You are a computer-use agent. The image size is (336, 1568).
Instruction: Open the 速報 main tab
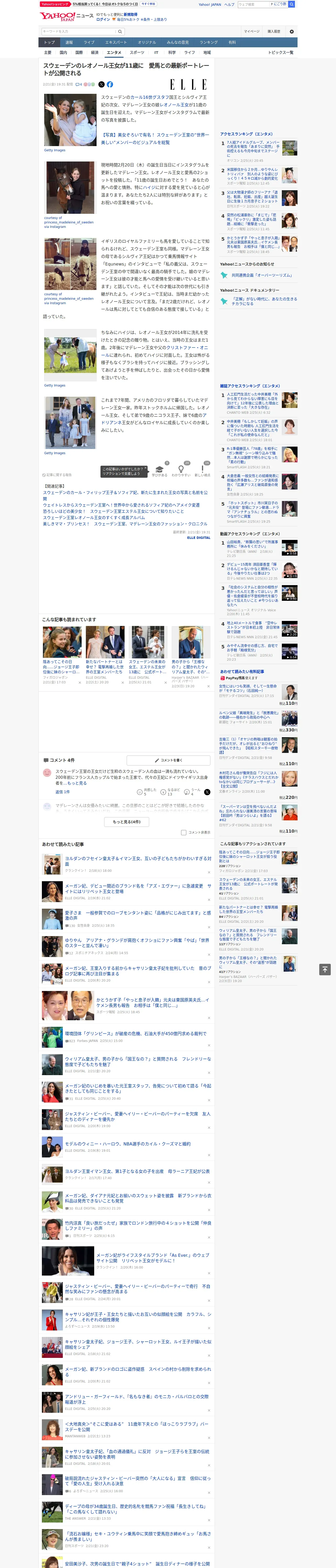69,42
